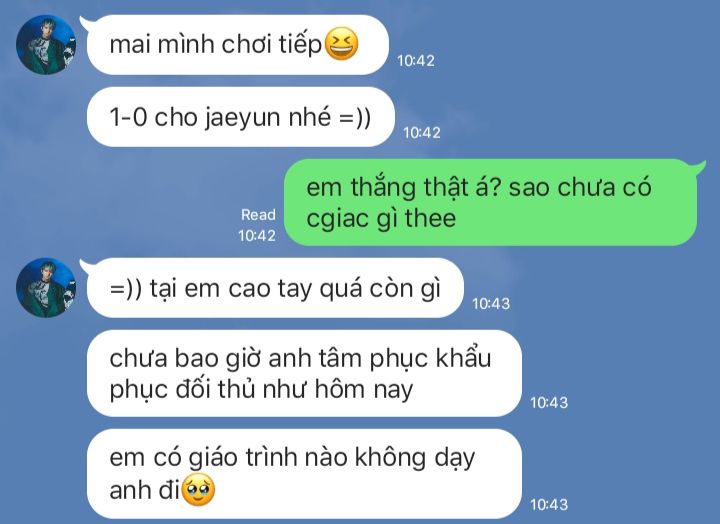The image size is (720, 524).
Task: Tap the "=))" emoticon starting the fourth message
Action: pyautogui.click(x=126, y=289)
